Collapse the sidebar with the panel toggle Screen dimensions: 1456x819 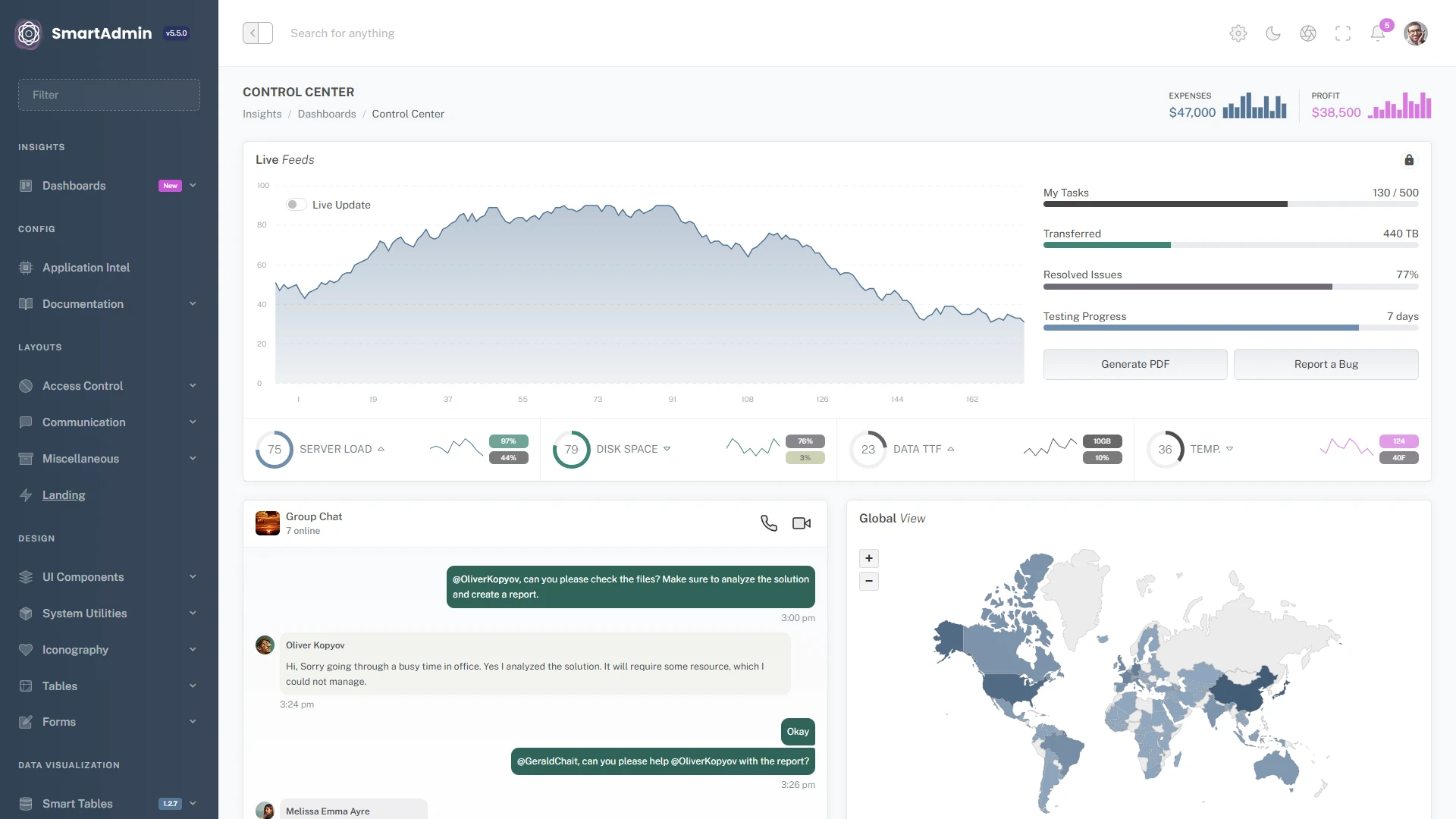coord(258,33)
